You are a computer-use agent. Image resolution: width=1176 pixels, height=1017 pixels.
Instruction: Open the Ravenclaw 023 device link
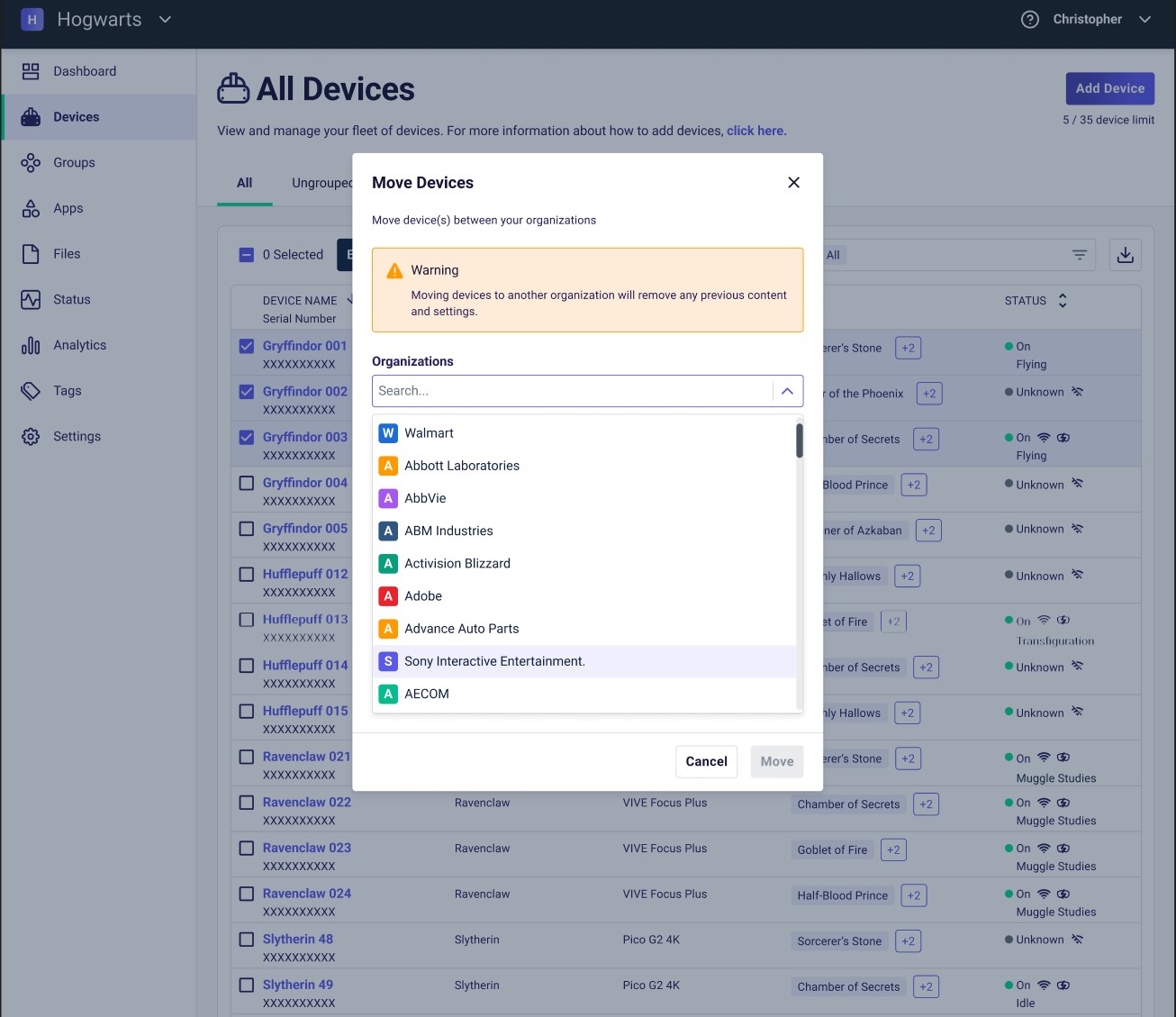pos(307,848)
